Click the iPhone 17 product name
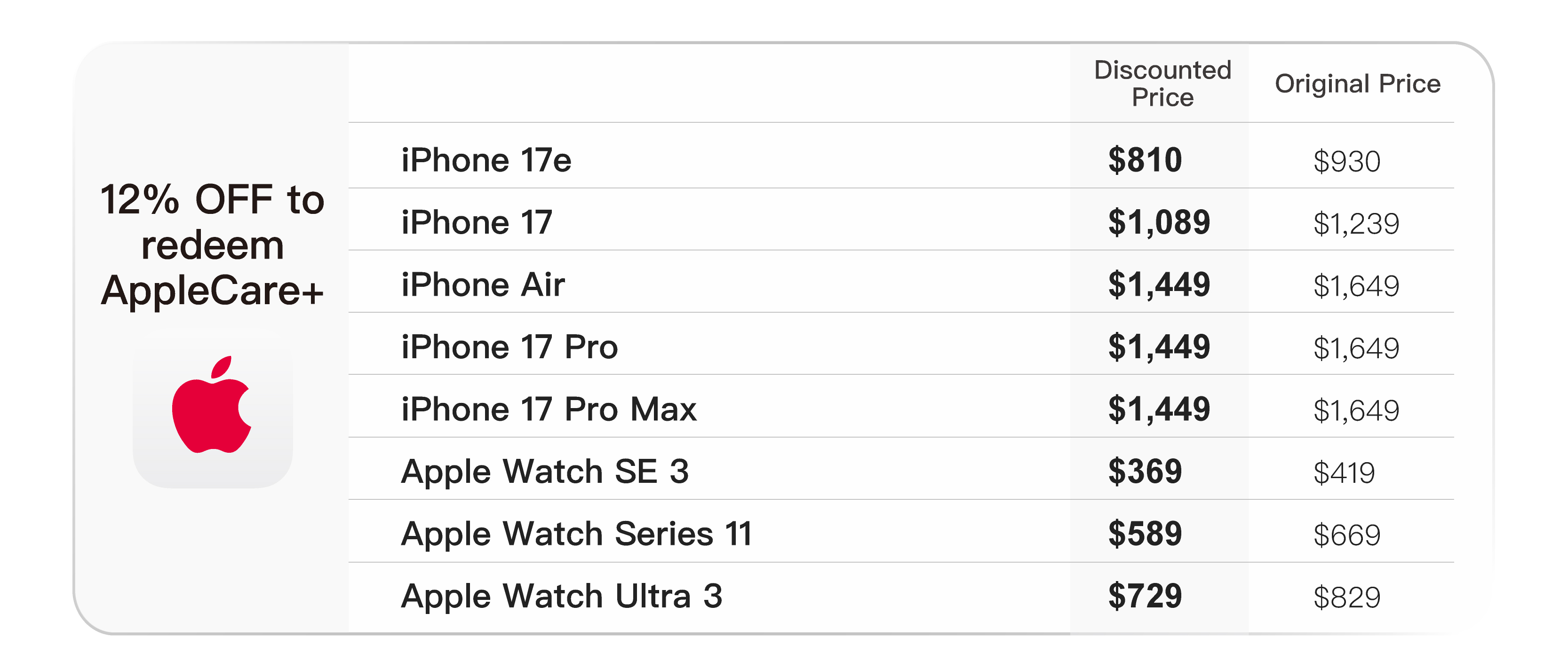Image resolution: width=1568 pixels, height=669 pixels. pyautogui.click(x=477, y=222)
